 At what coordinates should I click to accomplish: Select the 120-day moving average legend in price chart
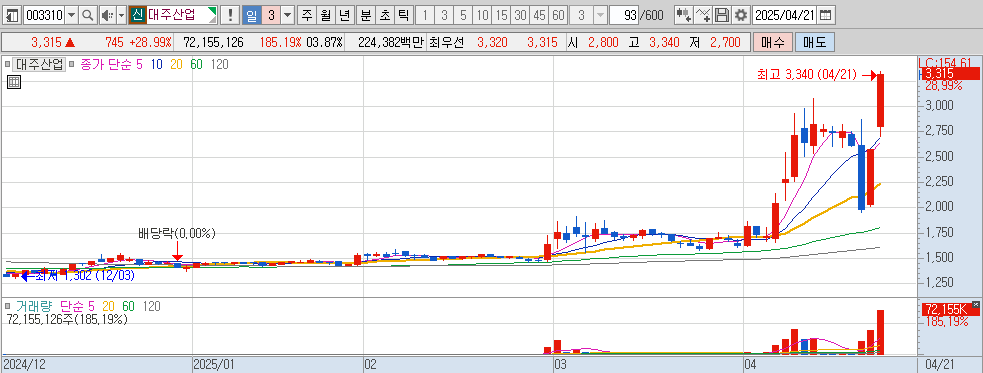point(220,64)
